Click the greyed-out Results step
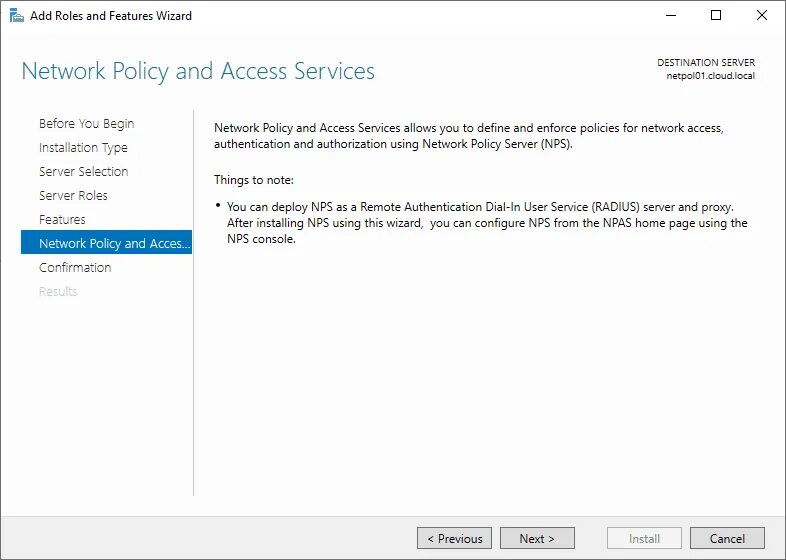 pyautogui.click(x=58, y=292)
